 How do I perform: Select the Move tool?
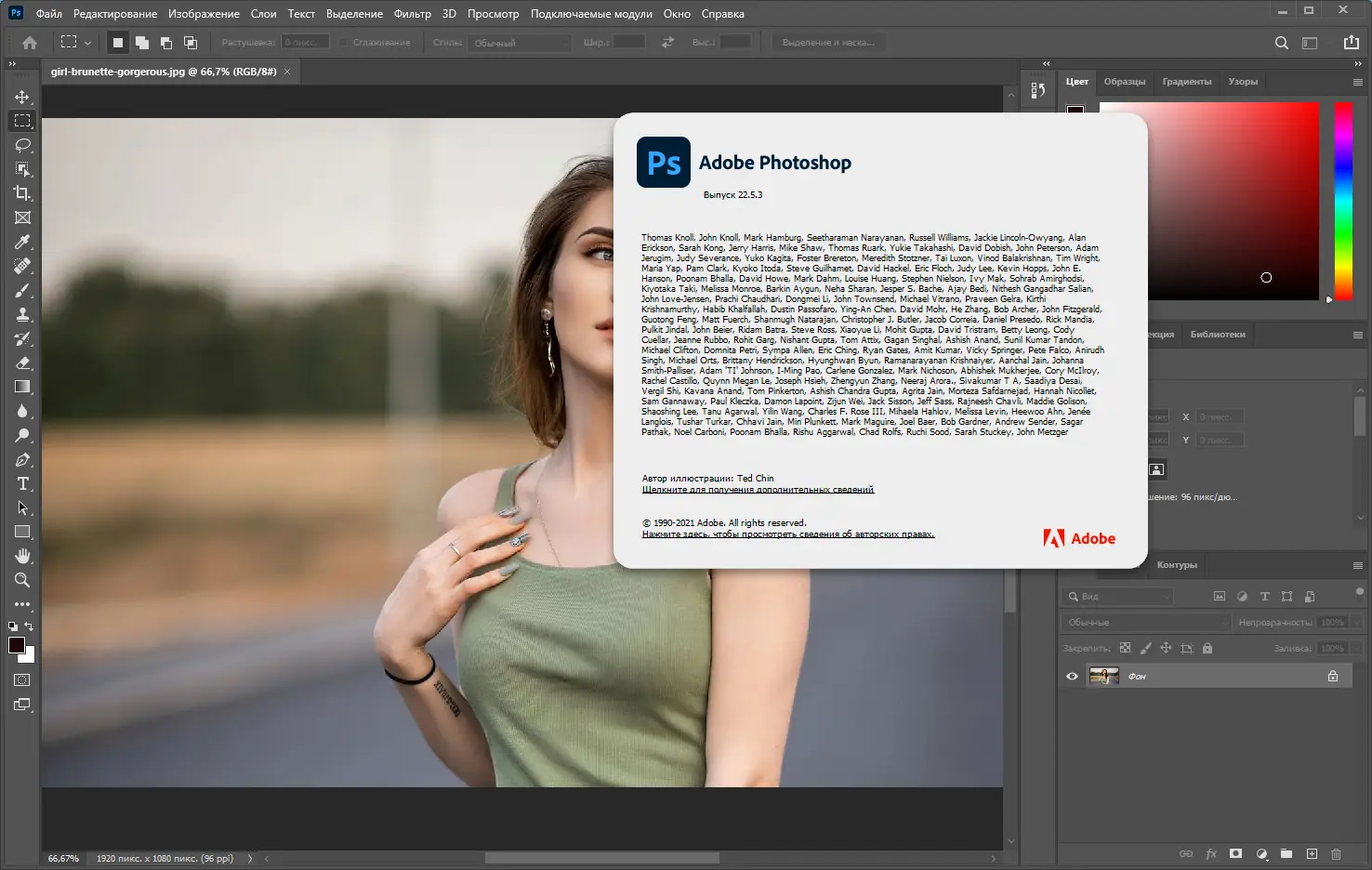(x=22, y=97)
